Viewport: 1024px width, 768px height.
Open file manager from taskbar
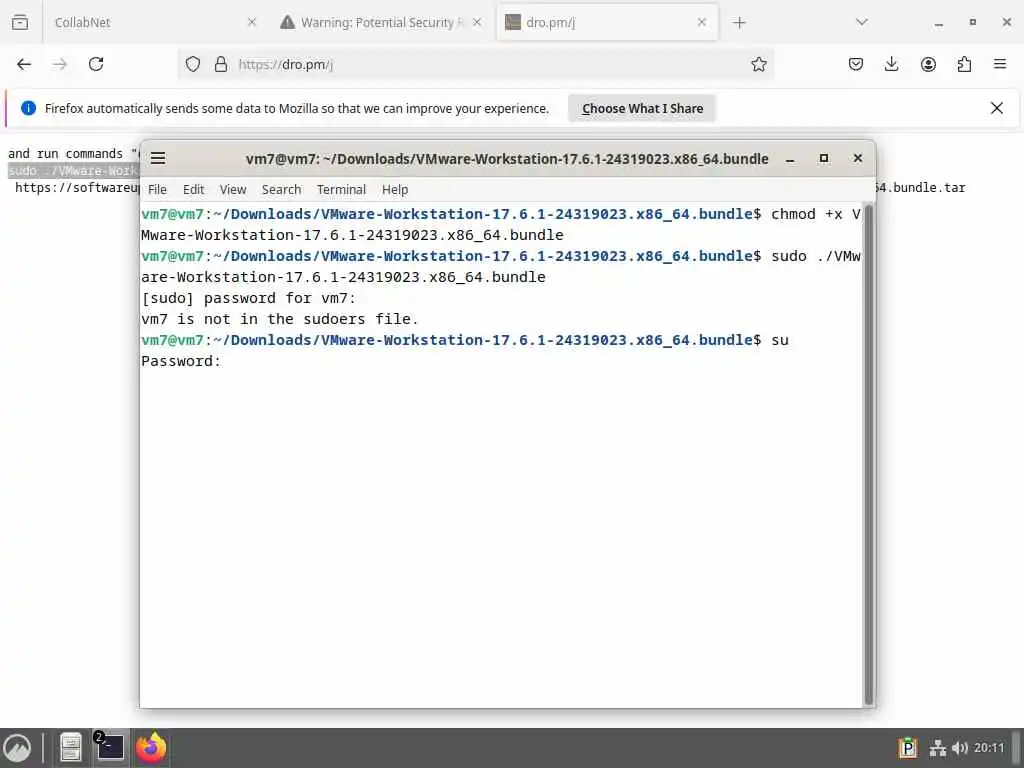pos(71,748)
